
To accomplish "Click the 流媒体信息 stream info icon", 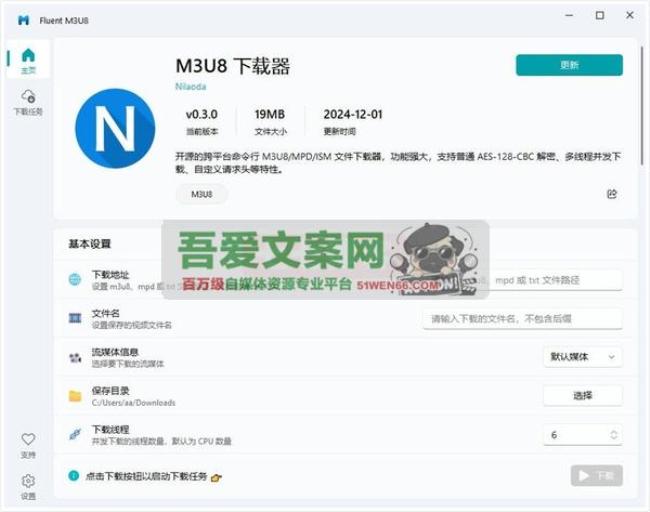I will (x=75, y=357).
